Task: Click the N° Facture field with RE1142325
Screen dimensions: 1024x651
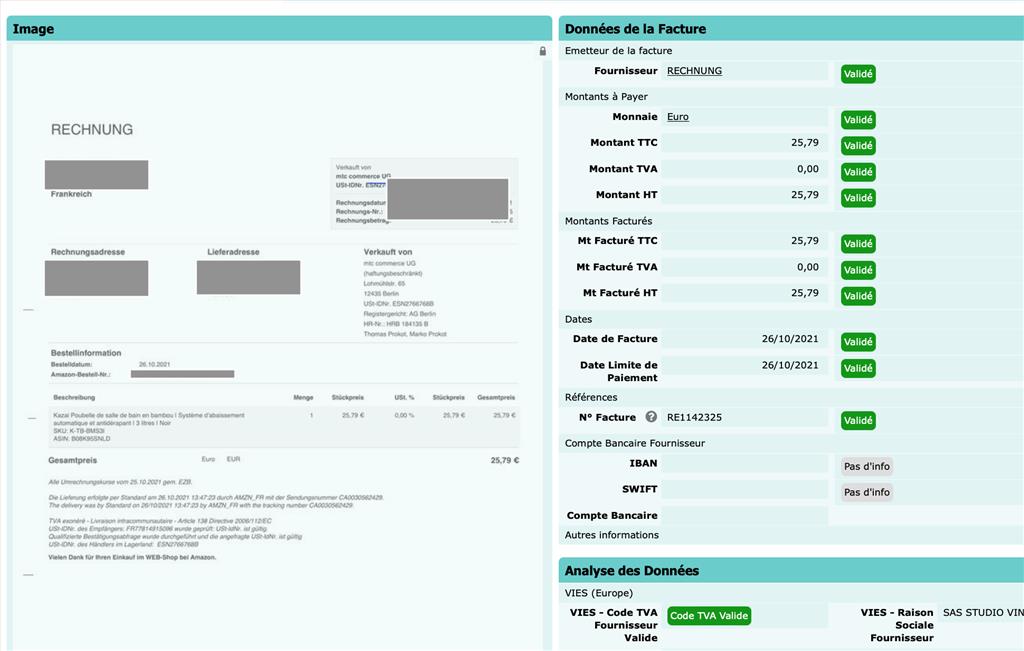Action: [x=744, y=417]
